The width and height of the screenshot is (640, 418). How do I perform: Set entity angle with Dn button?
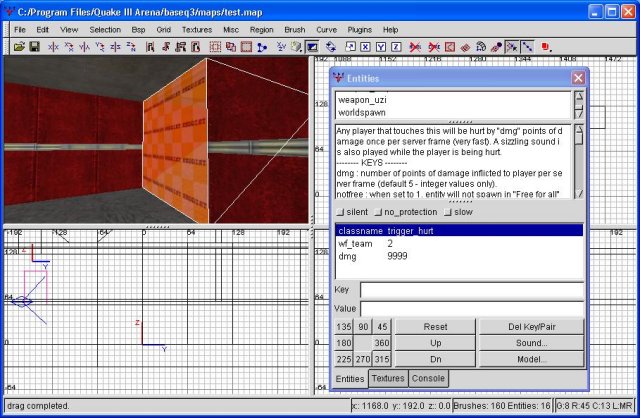(436, 359)
